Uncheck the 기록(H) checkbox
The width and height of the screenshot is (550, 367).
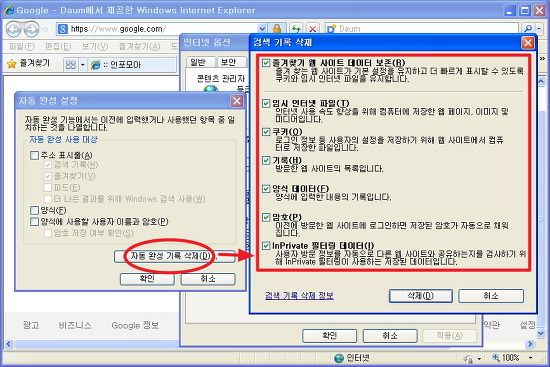click(x=266, y=160)
